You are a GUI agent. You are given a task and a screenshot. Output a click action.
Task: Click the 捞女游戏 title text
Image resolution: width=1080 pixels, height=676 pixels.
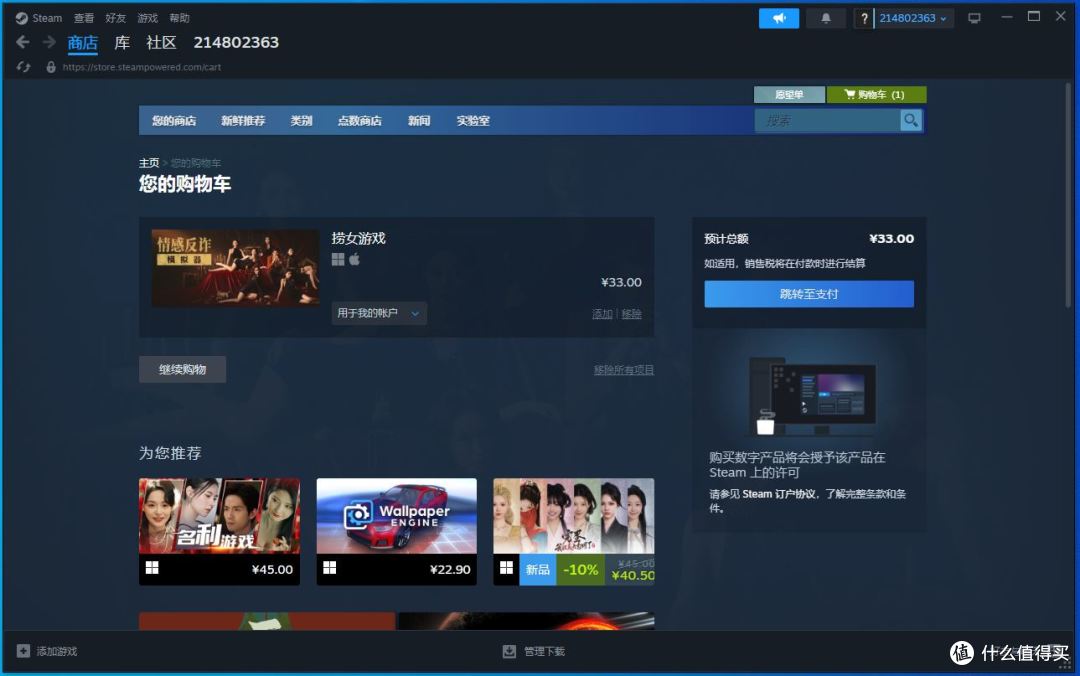[x=358, y=238]
